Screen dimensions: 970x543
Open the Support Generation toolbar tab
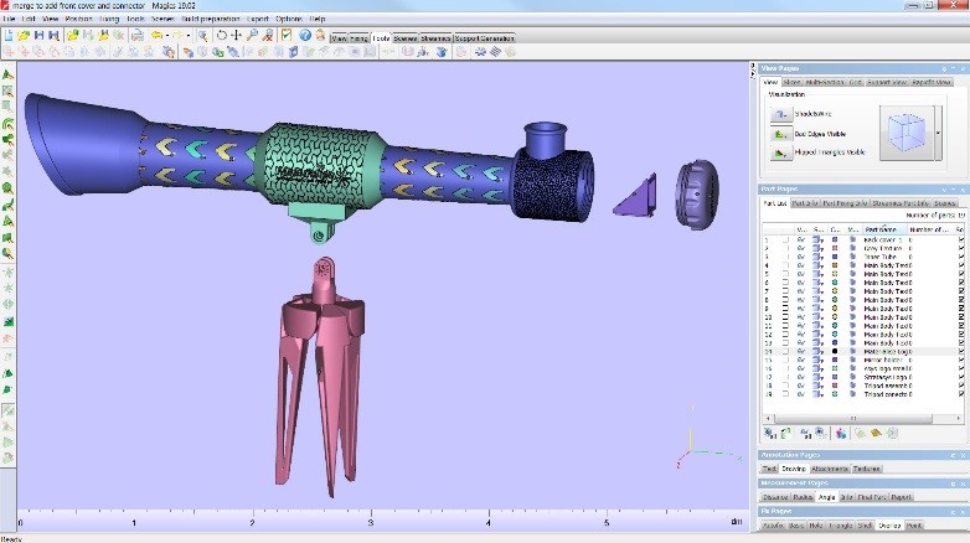coord(485,39)
